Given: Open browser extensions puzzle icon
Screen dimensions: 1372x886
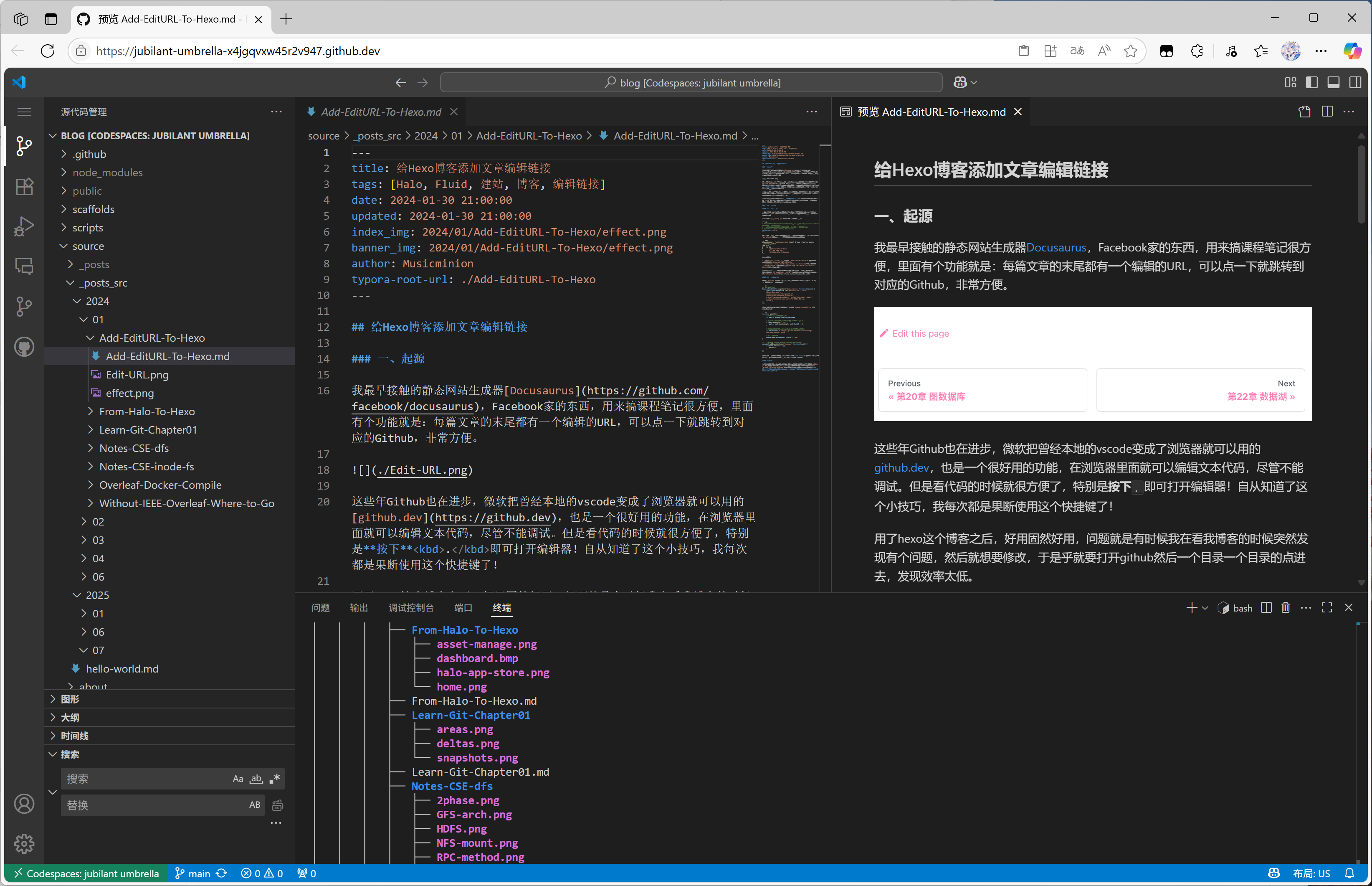Looking at the screenshot, I should [1197, 51].
